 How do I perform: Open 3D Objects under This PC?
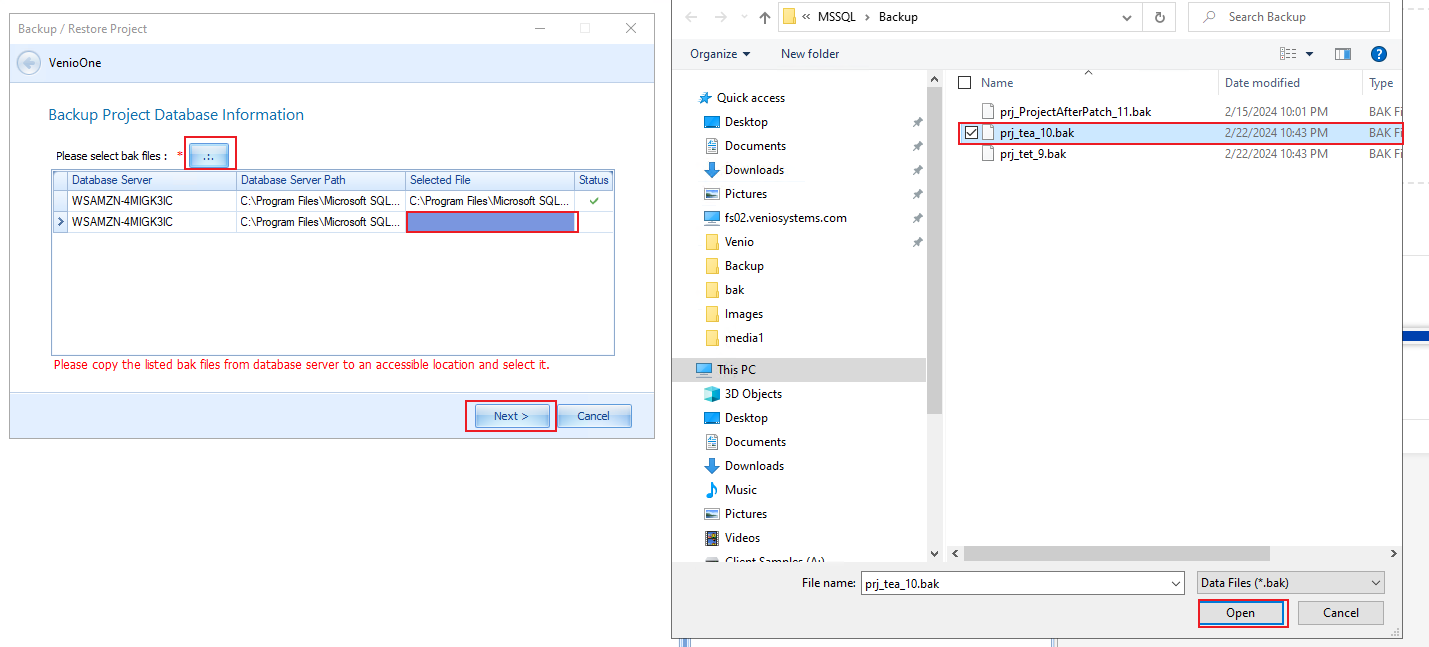[x=753, y=394]
